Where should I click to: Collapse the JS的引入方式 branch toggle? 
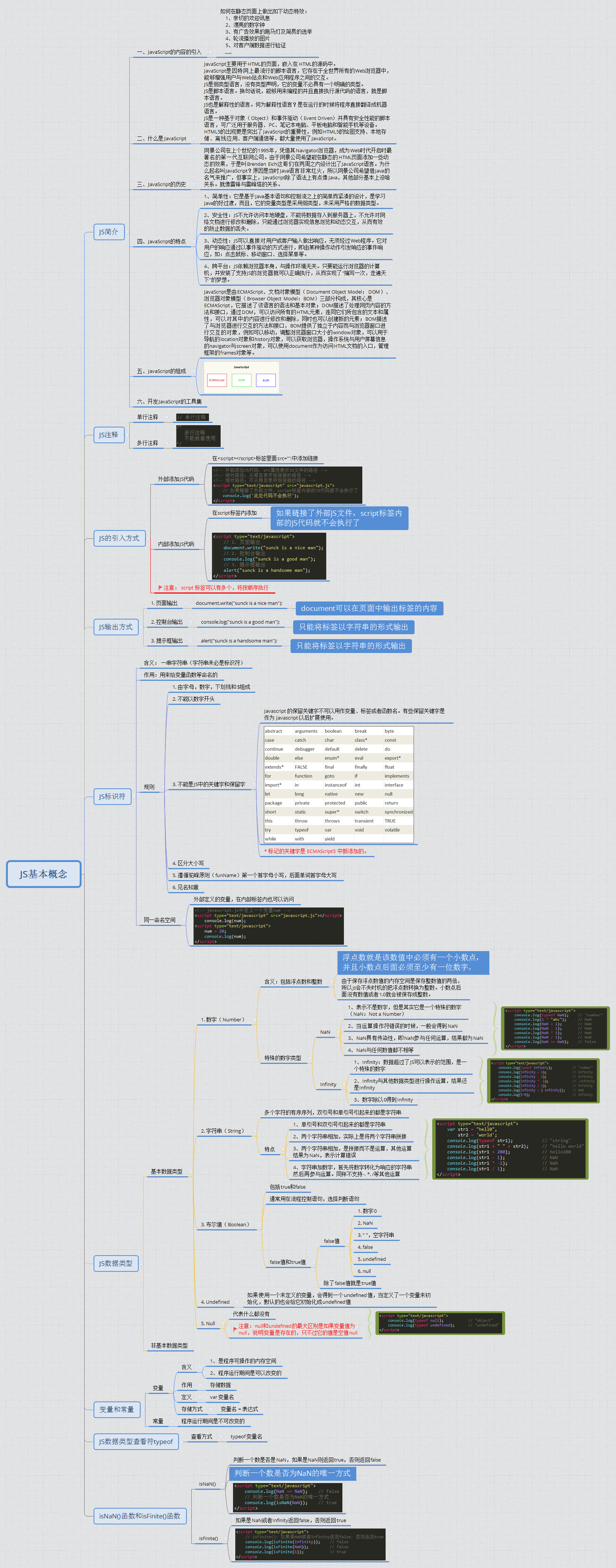coord(148,538)
